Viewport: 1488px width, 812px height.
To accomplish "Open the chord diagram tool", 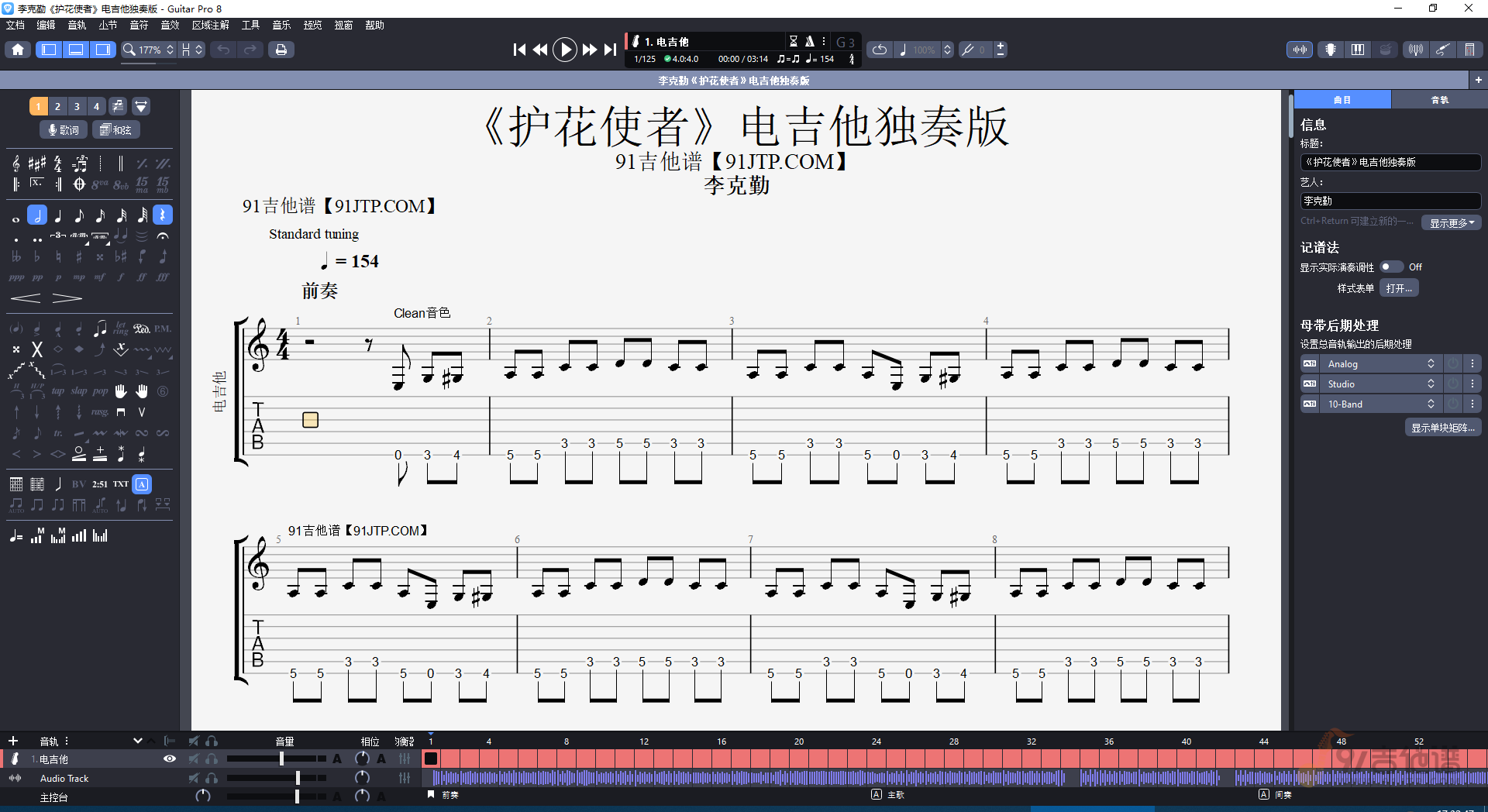I will click(16, 484).
